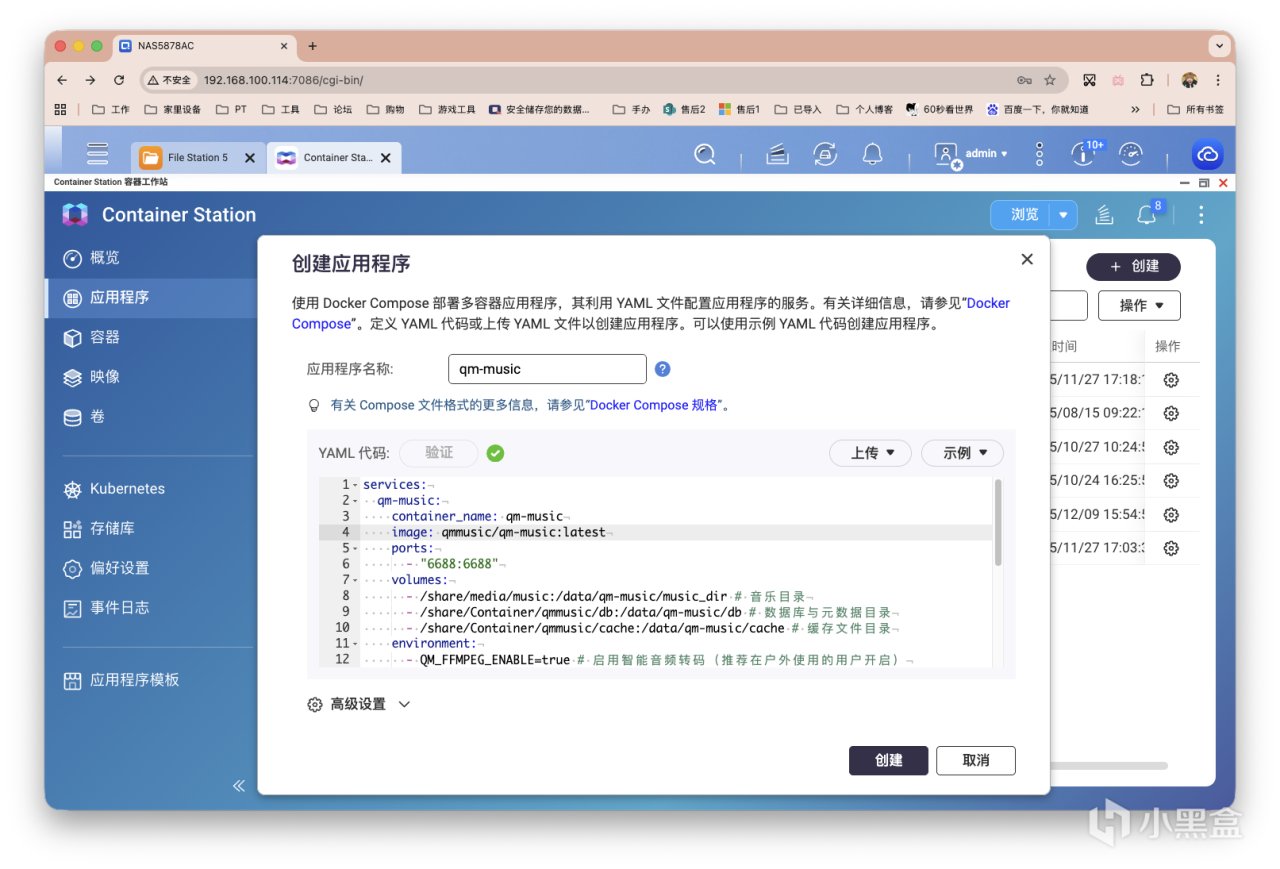Click the 验证 button
The width and height of the screenshot is (1280, 869).
[x=438, y=453]
